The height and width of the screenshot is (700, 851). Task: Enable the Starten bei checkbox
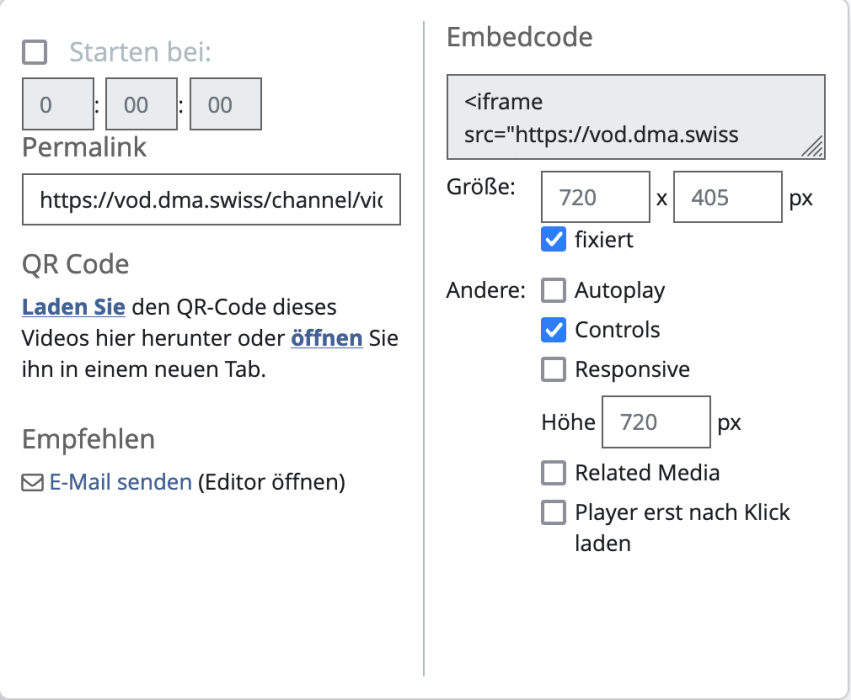(35, 52)
